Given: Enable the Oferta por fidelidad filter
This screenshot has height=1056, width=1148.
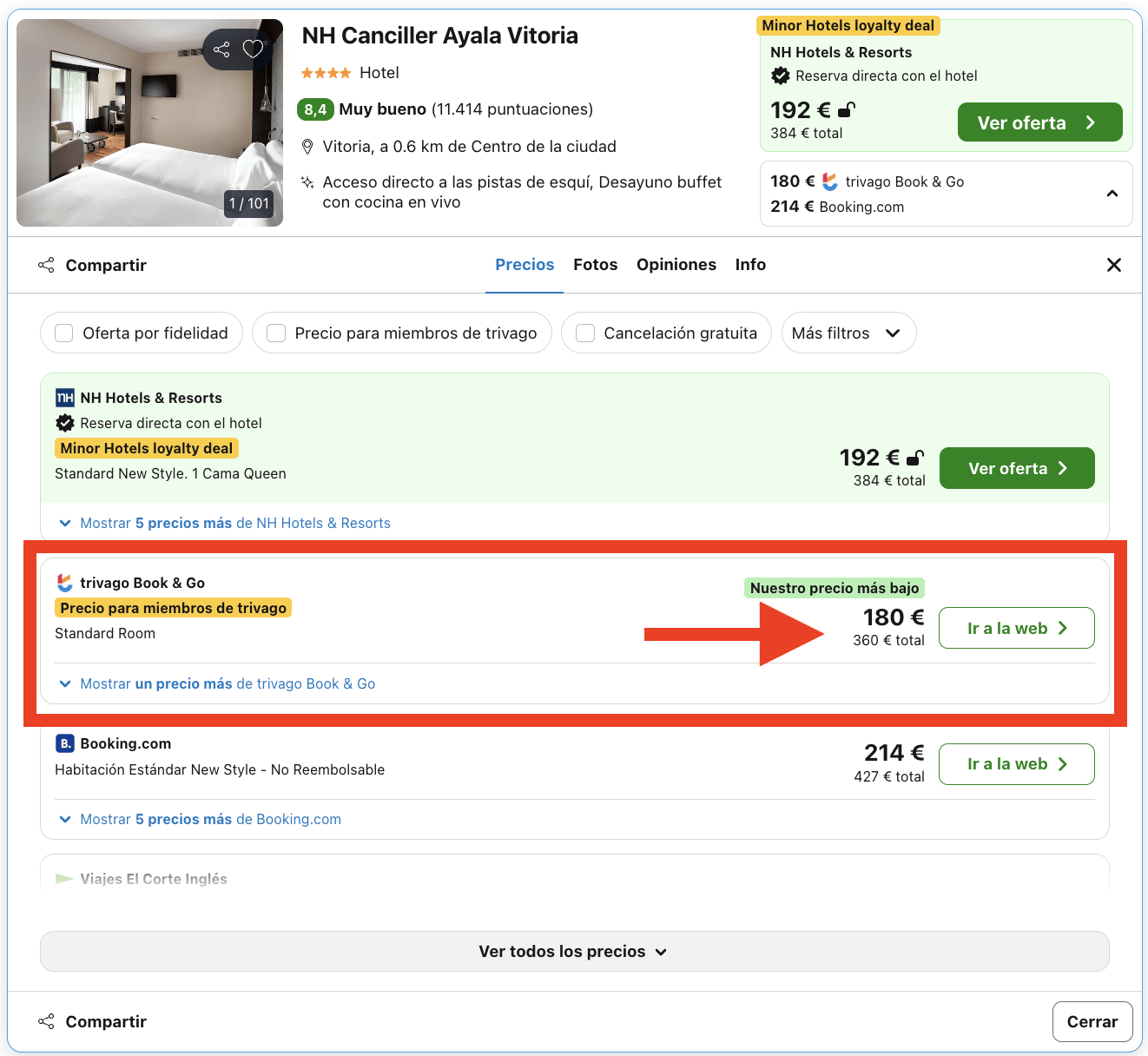Looking at the screenshot, I should [x=142, y=333].
